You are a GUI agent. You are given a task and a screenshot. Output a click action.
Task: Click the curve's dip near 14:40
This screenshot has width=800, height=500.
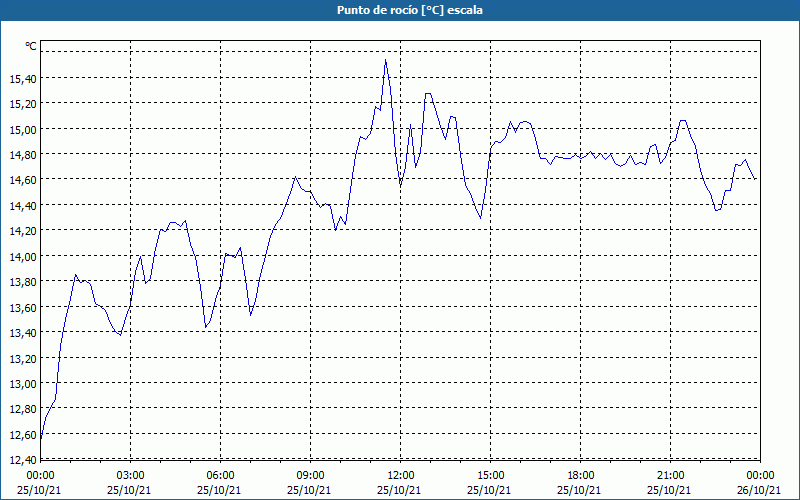pos(480,218)
